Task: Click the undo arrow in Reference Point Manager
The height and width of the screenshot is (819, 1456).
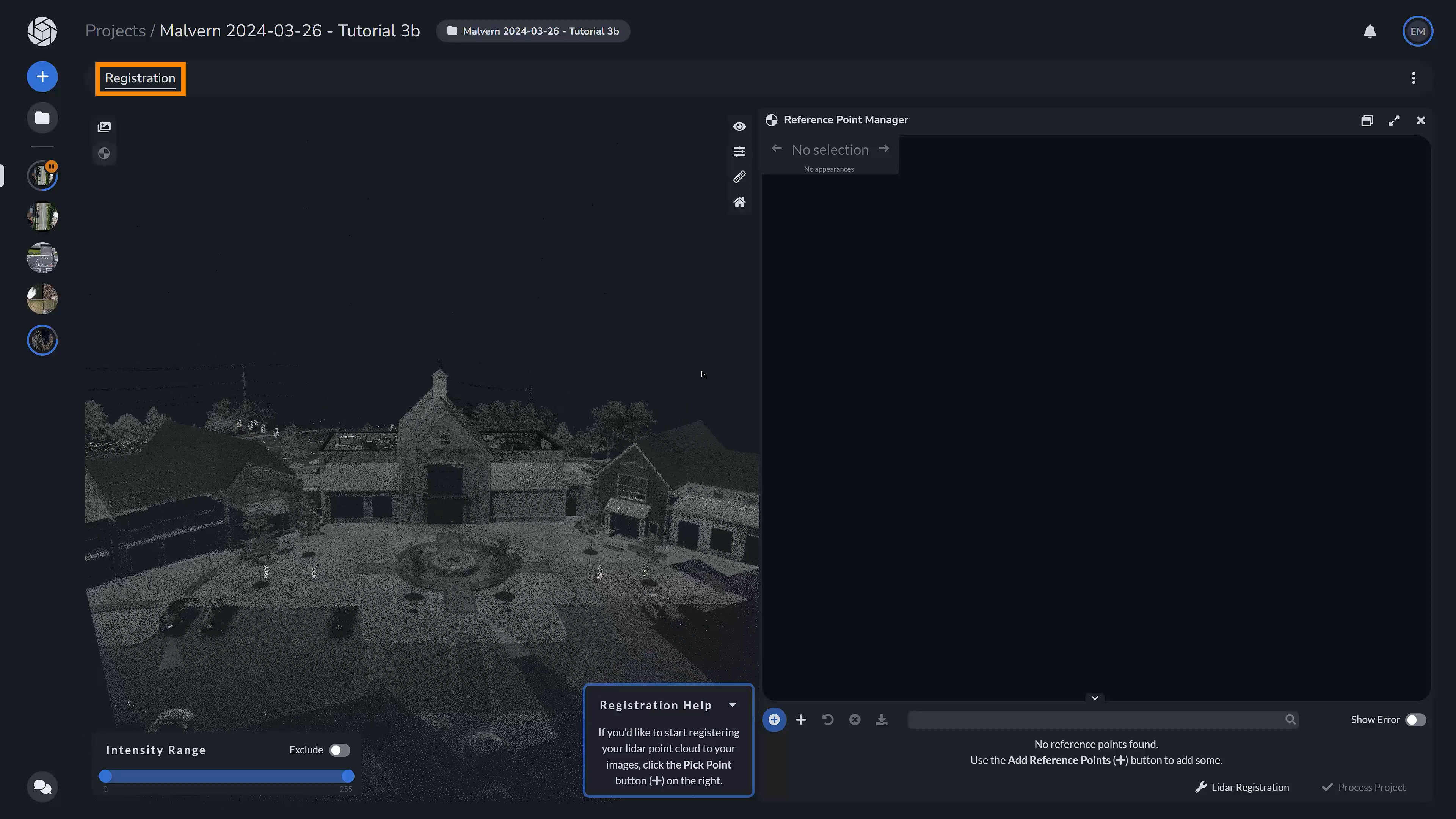Action: point(827,719)
